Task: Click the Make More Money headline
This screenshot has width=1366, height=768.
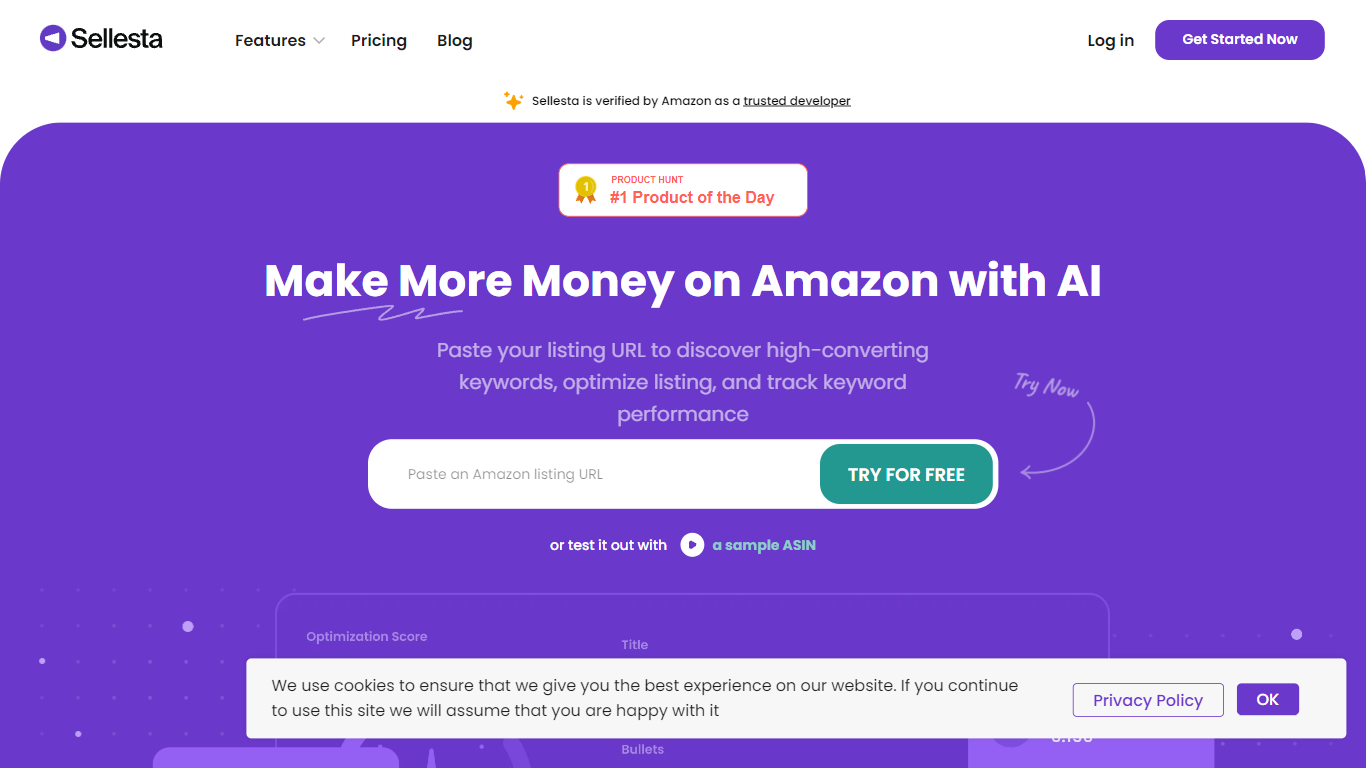Action: click(682, 281)
